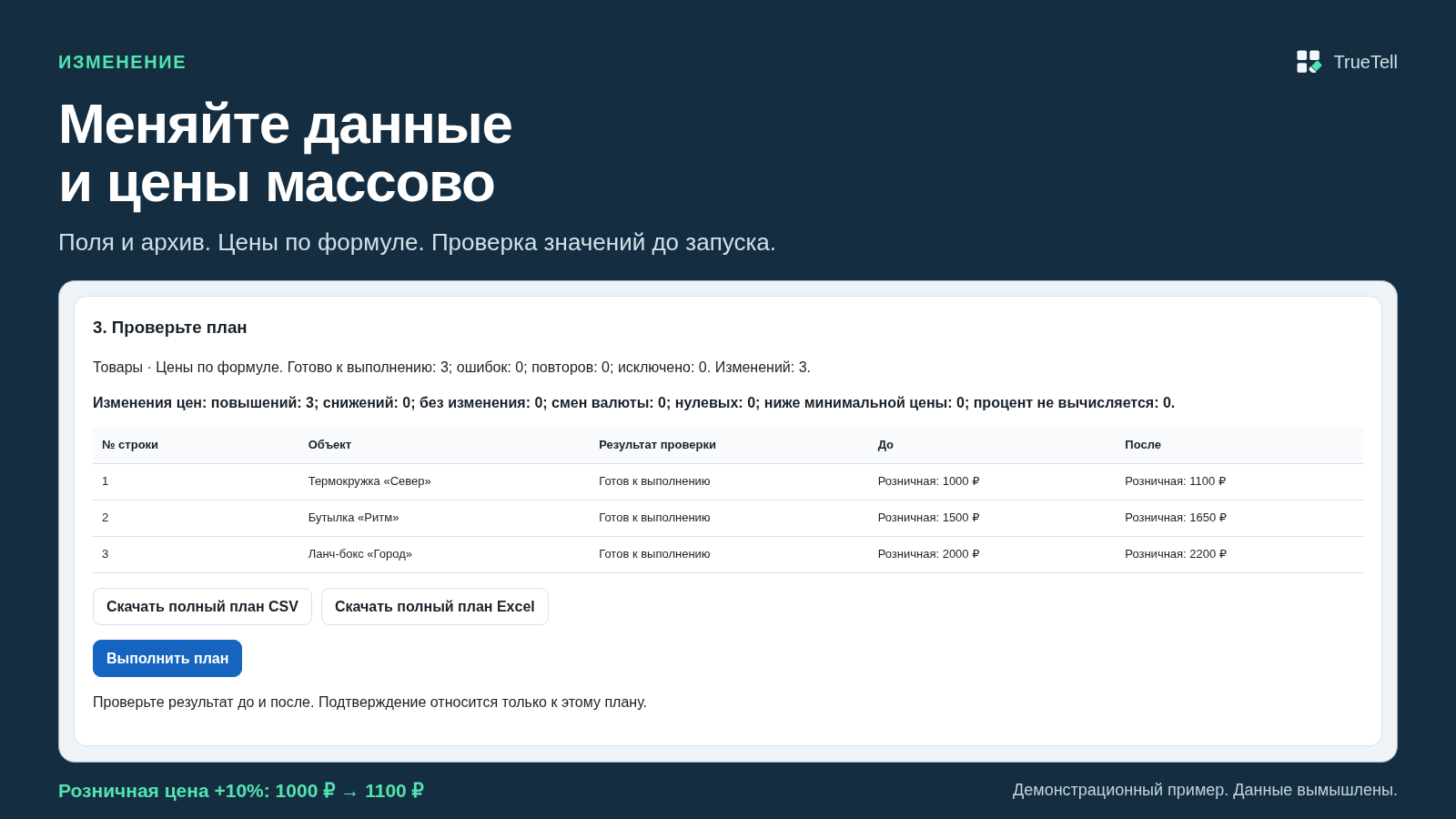Download the full plan as Excel

click(435, 607)
